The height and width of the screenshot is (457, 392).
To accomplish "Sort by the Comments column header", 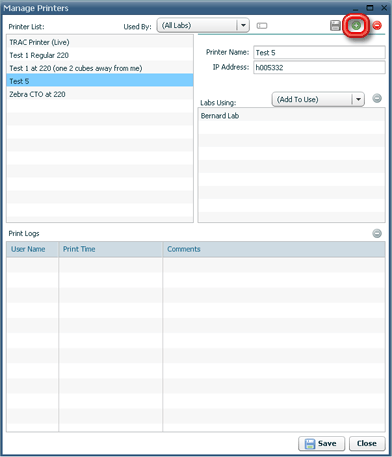I will point(274,249).
